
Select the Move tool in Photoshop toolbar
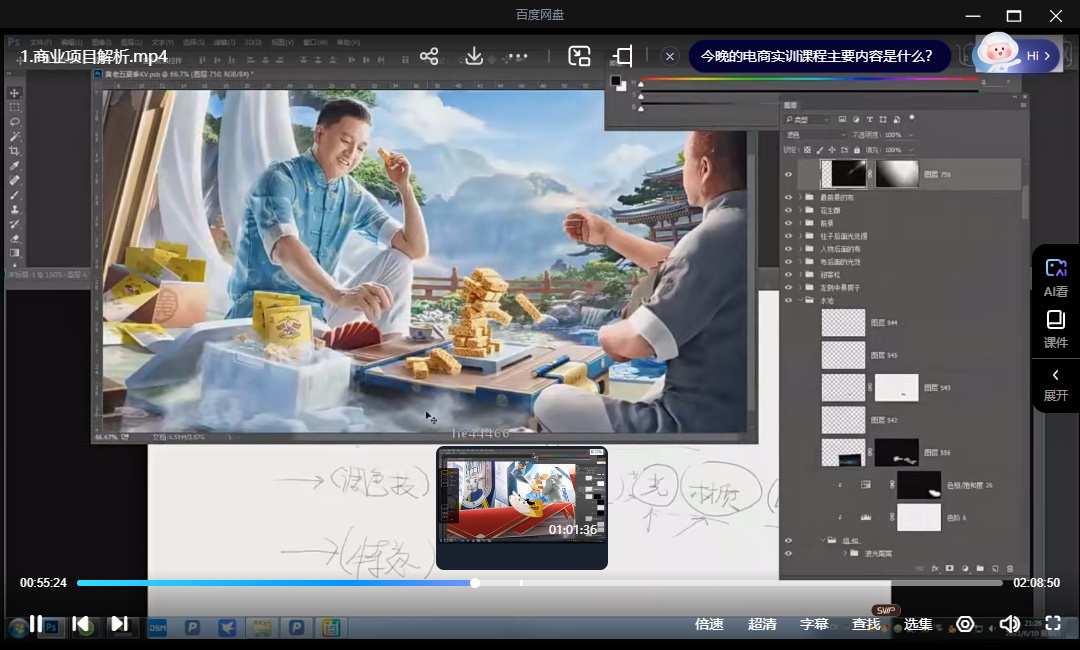pos(14,93)
